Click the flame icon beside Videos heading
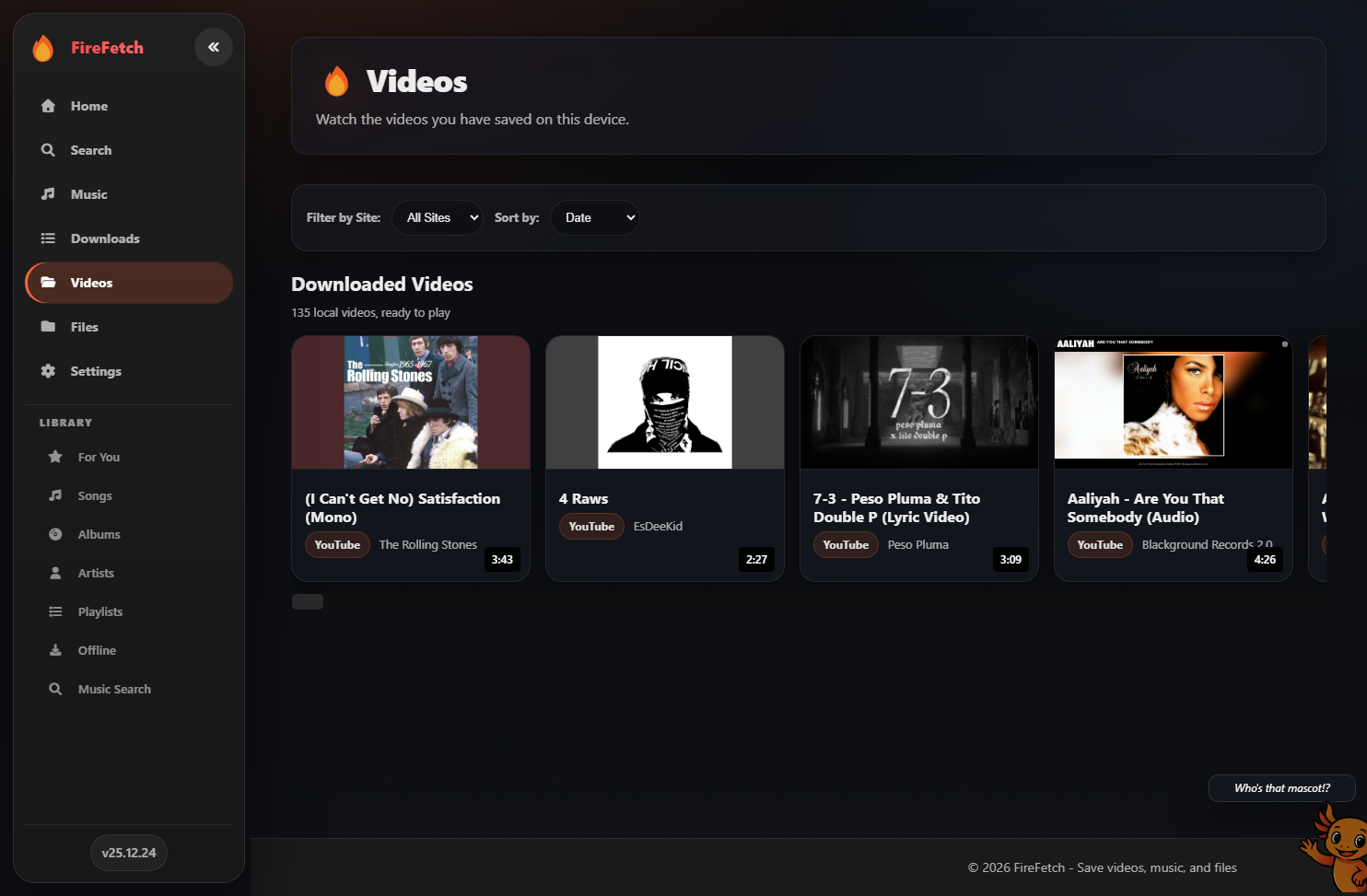This screenshot has height=896, width=1367. click(337, 81)
